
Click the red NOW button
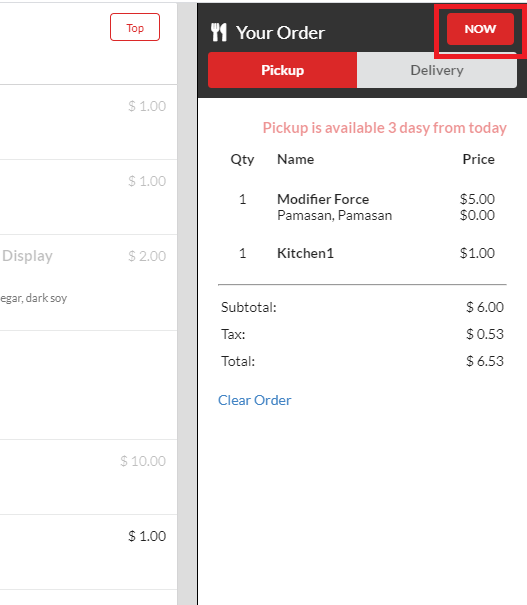pyautogui.click(x=480, y=29)
